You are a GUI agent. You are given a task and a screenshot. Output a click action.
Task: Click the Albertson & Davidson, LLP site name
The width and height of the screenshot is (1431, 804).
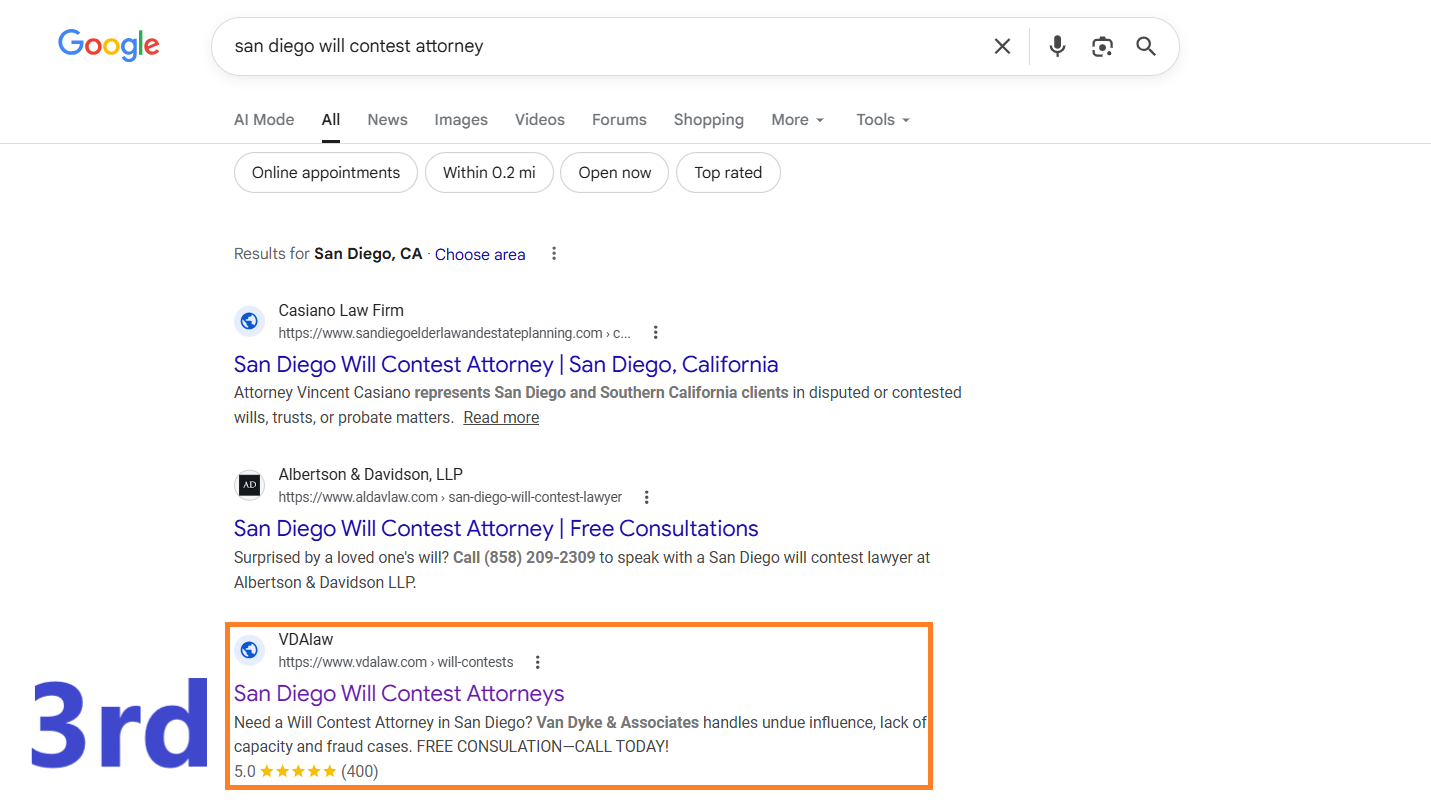(371, 474)
